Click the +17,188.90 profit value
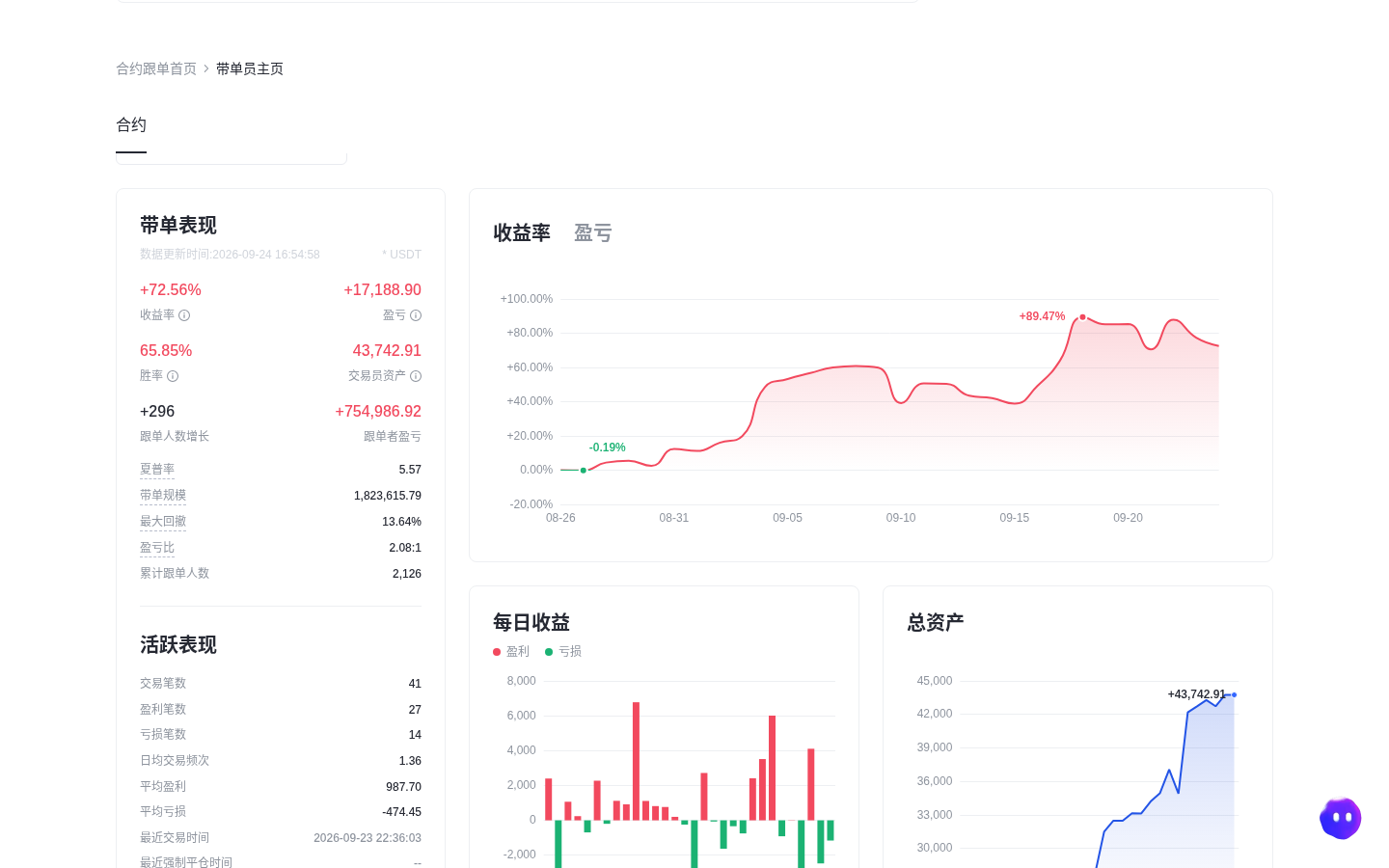 pyautogui.click(x=382, y=290)
